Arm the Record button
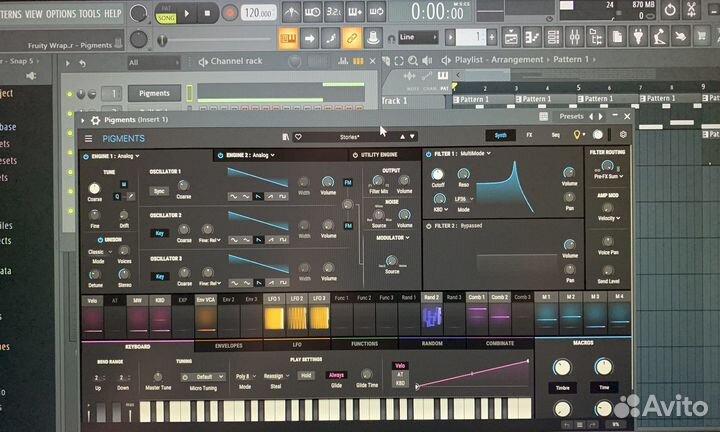The image size is (720, 432). [229, 13]
